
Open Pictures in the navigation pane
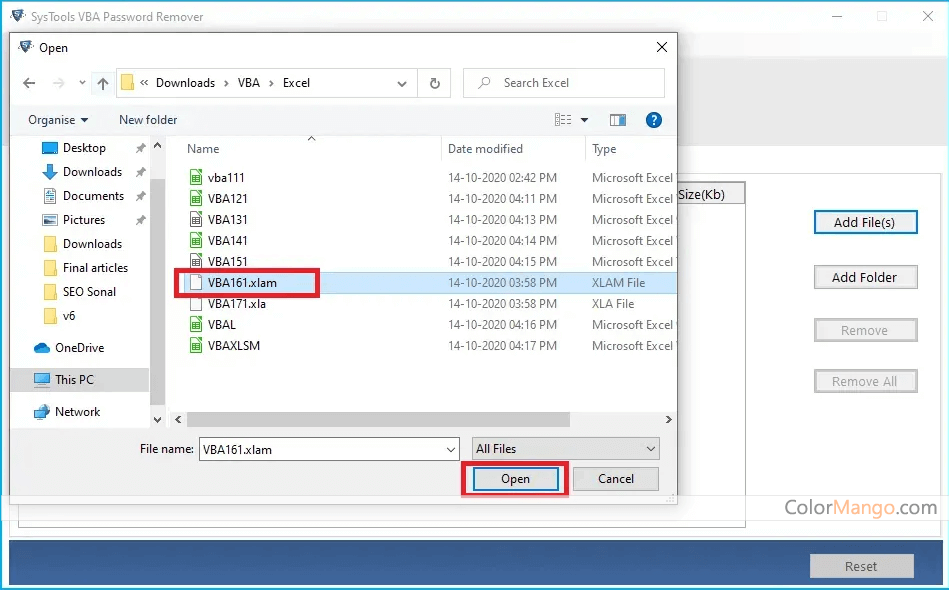click(x=84, y=220)
